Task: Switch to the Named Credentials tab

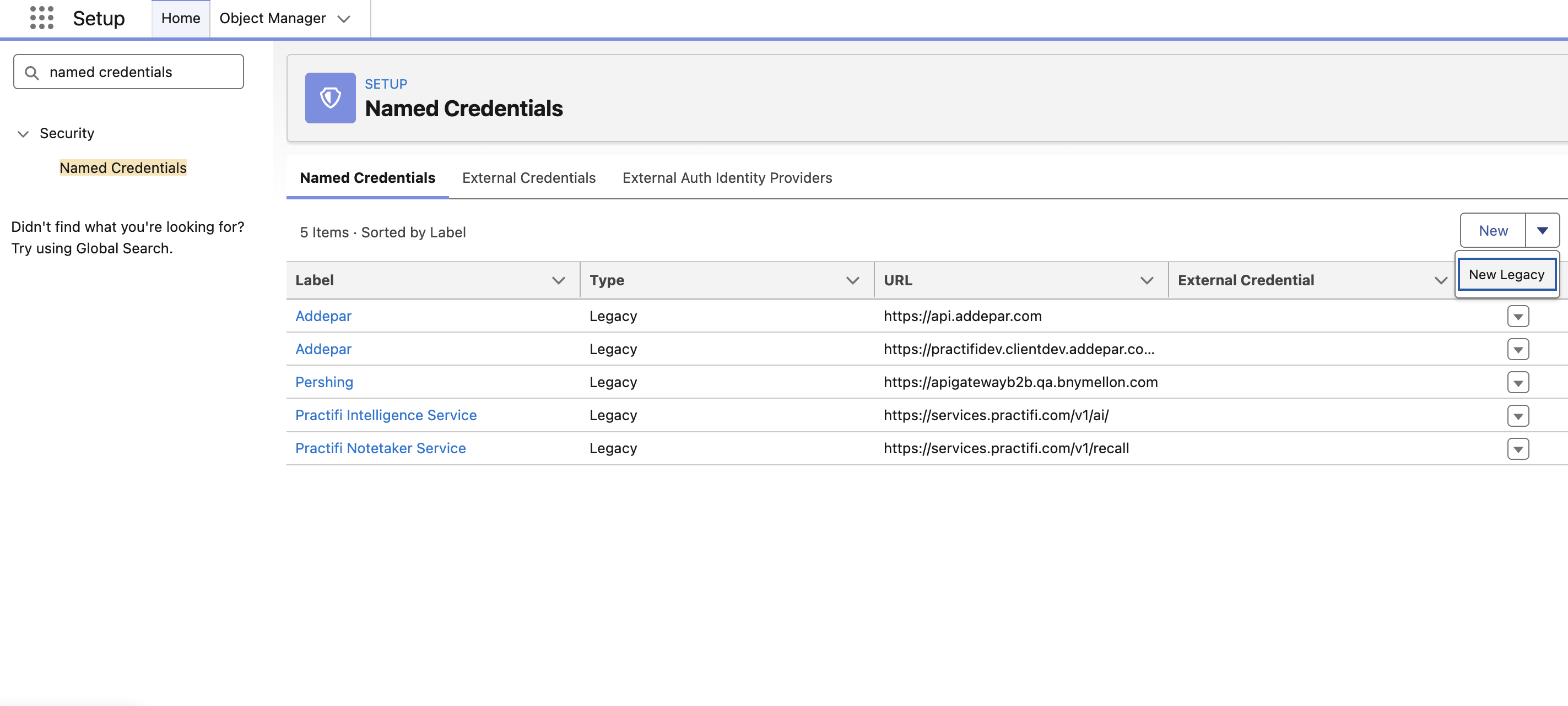Action: coord(367,178)
